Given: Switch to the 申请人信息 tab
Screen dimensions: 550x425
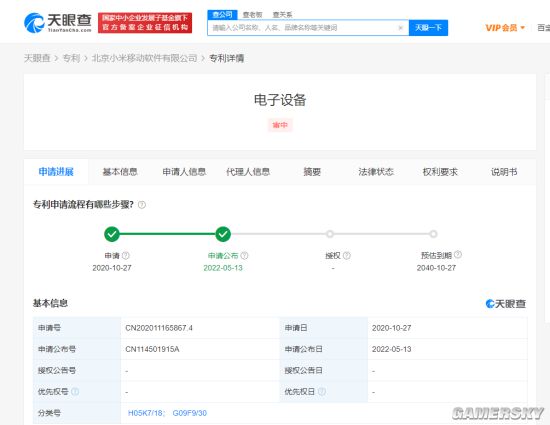Looking at the screenshot, I should coord(184,172).
